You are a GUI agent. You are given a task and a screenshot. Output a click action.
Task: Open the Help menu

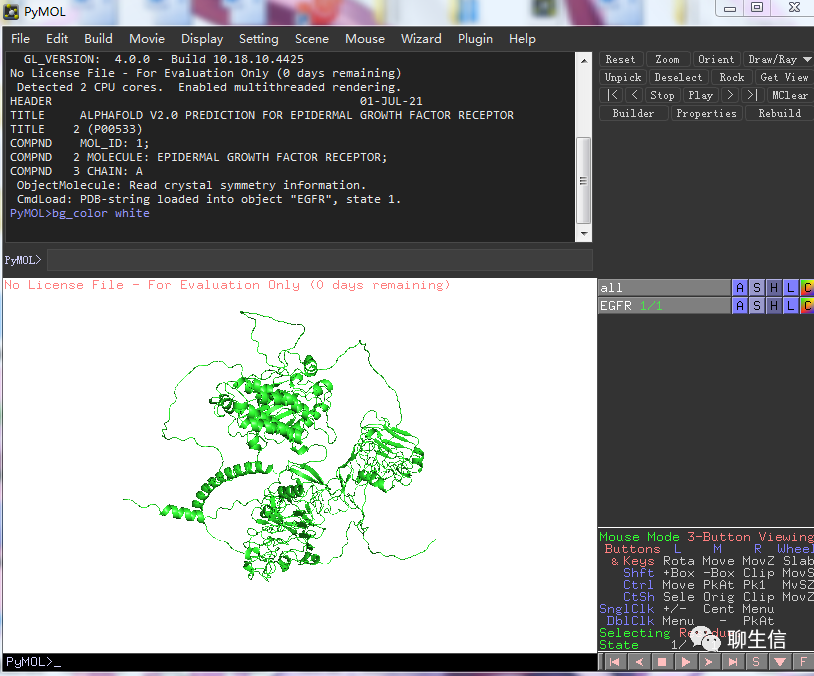pos(522,39)
